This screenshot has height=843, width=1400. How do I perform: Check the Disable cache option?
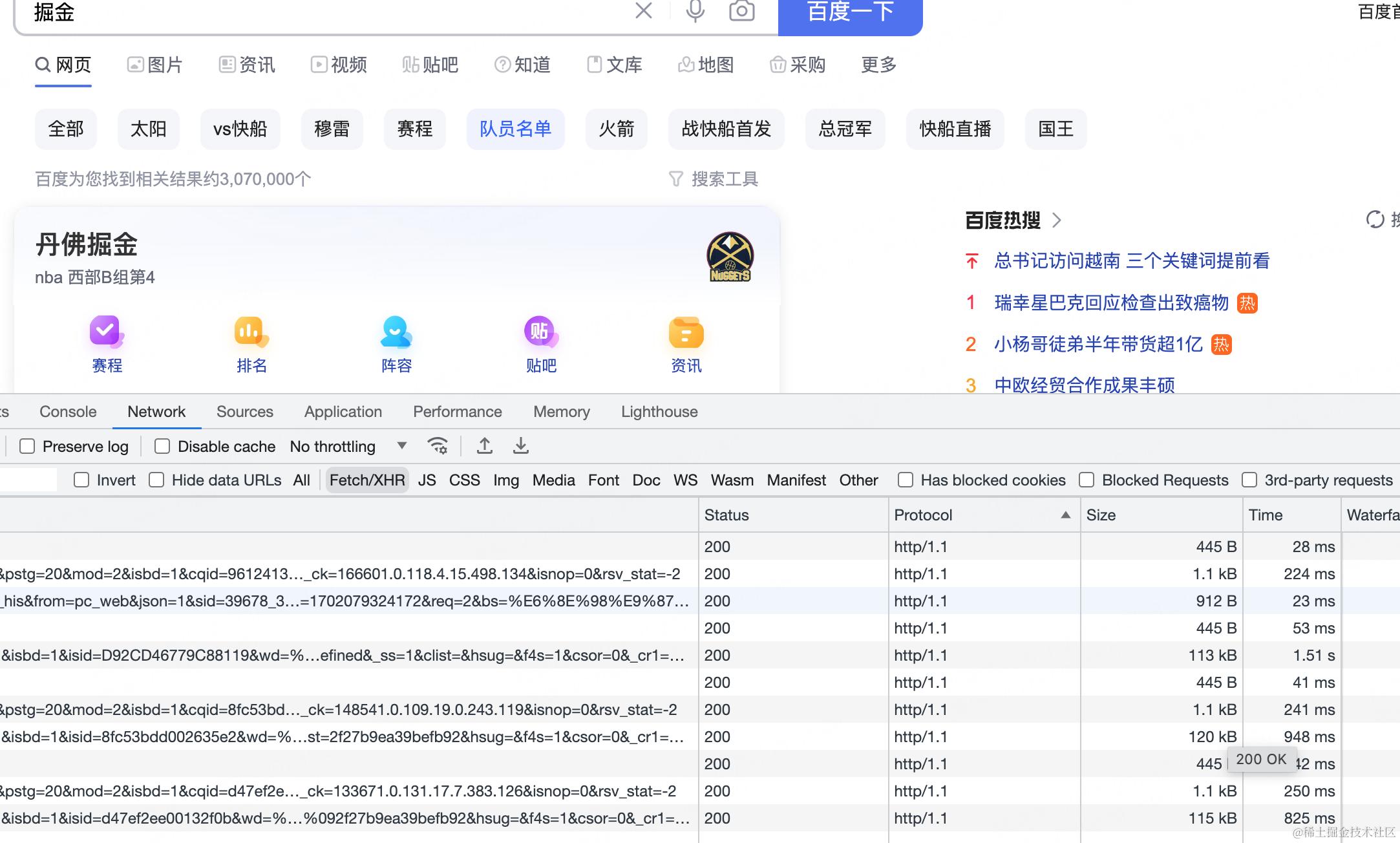[162, 447]
